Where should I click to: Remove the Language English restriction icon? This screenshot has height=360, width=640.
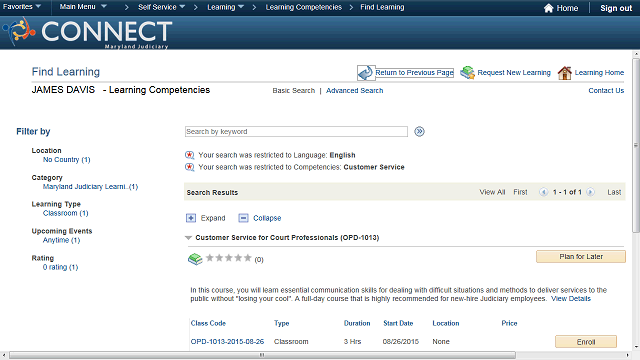coord(189,155)
